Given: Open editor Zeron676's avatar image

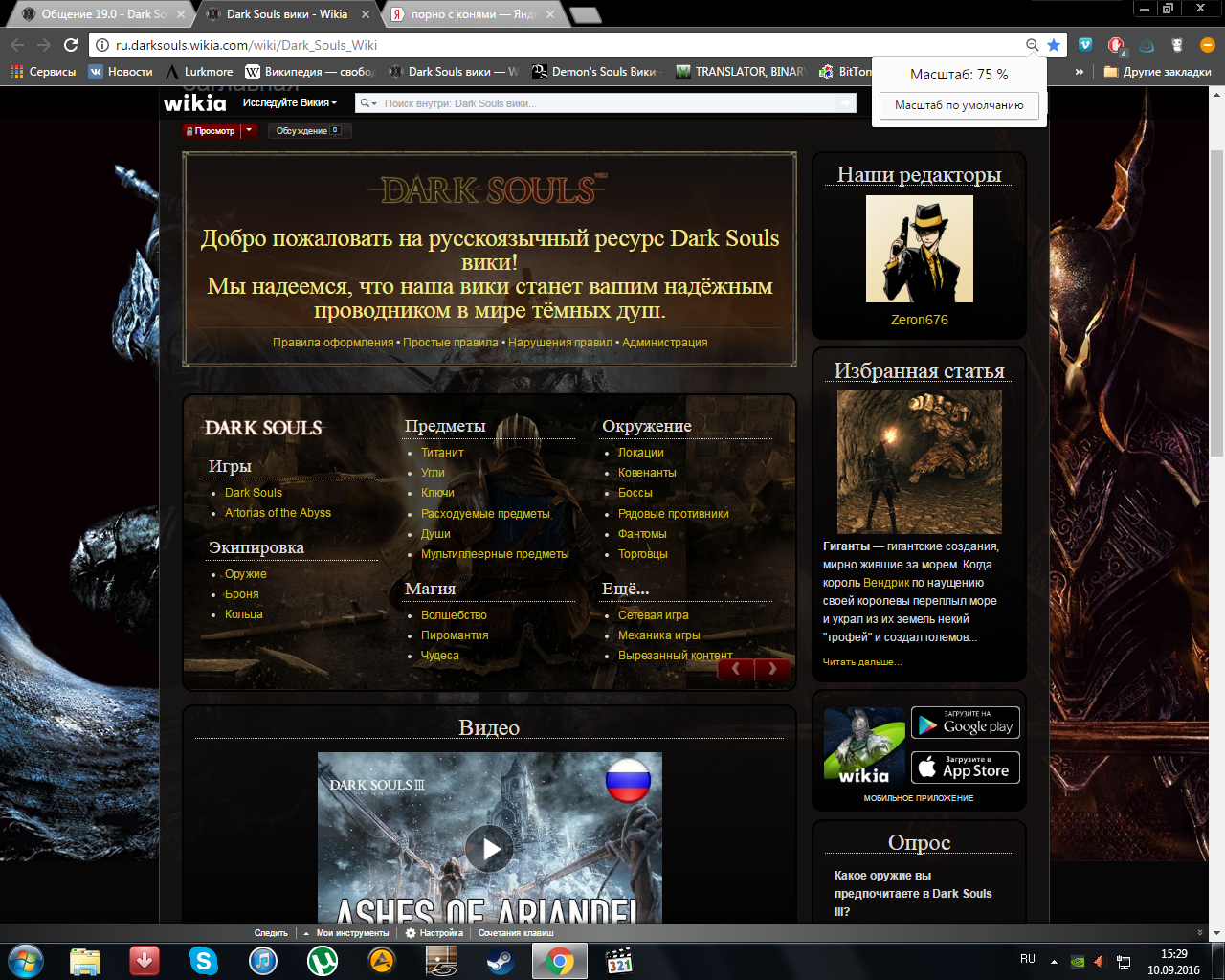Looking at the screenshot, I should click(920, 249).
